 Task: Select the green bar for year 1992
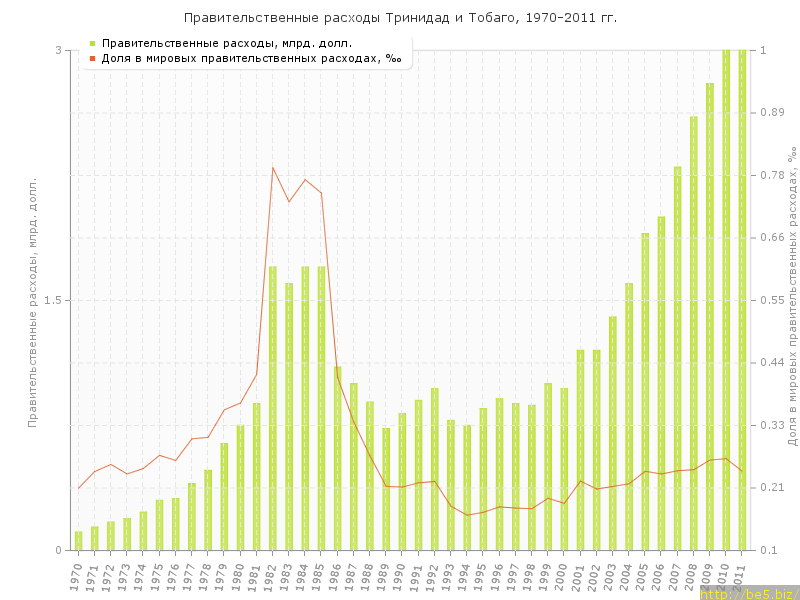(x=435, y=469)
